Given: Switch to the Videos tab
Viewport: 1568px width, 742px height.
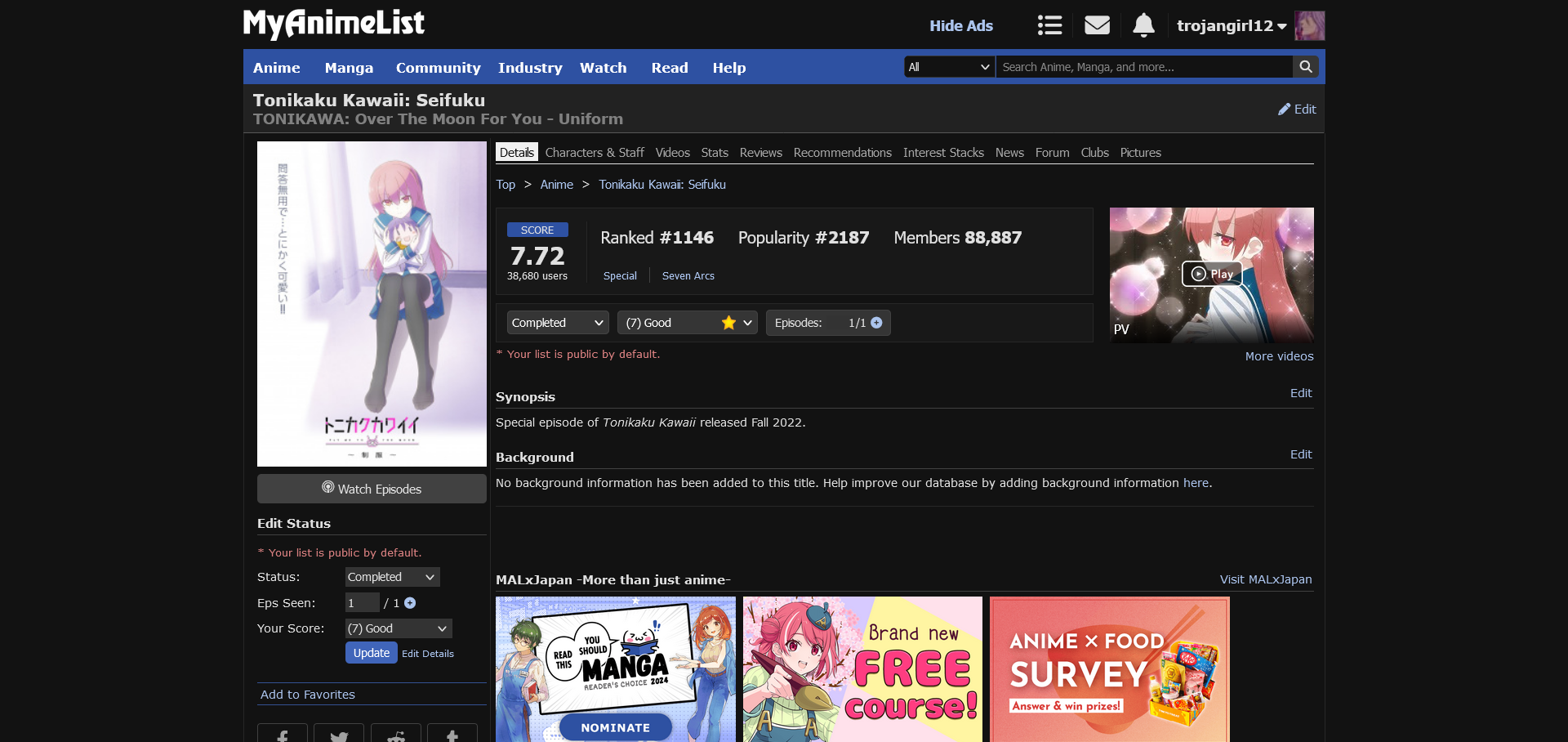Looking at the screenshot, I should 673,153.
